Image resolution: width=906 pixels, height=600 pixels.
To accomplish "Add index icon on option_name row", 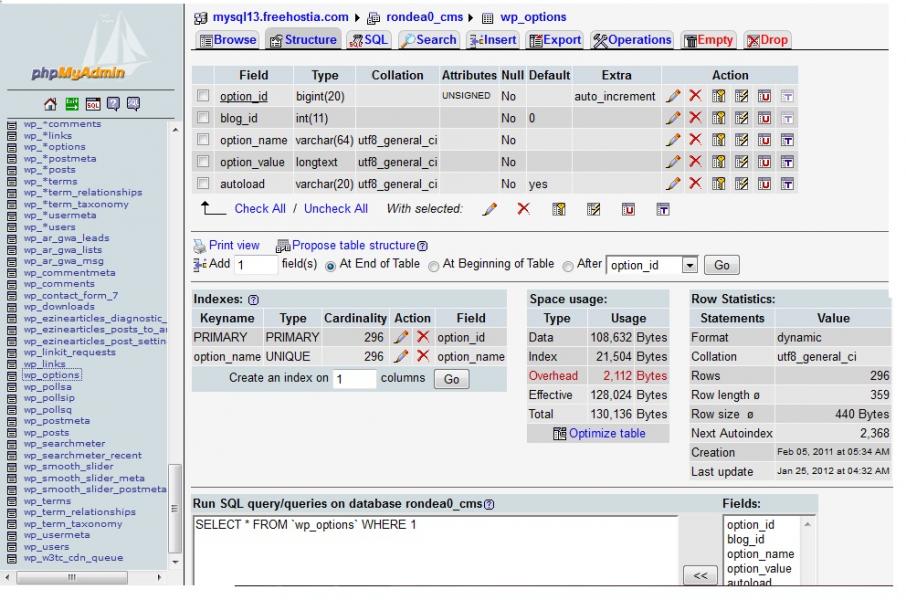I will coord(741,140).
